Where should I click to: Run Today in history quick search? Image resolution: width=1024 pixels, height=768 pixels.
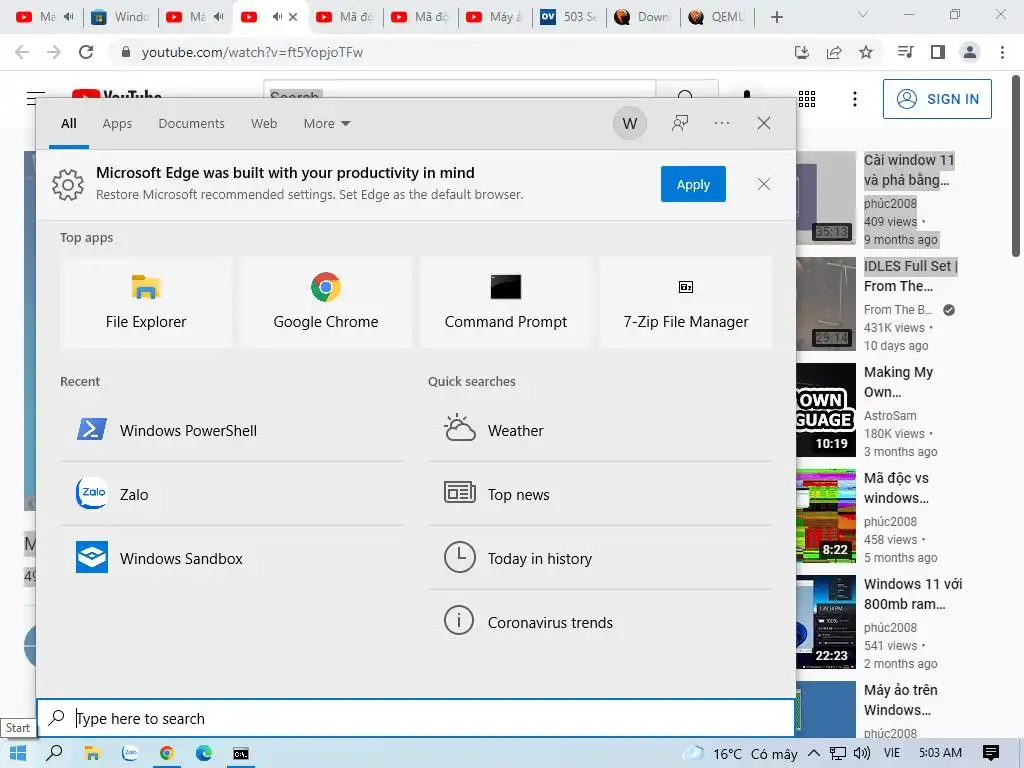(x=601, y=558)
